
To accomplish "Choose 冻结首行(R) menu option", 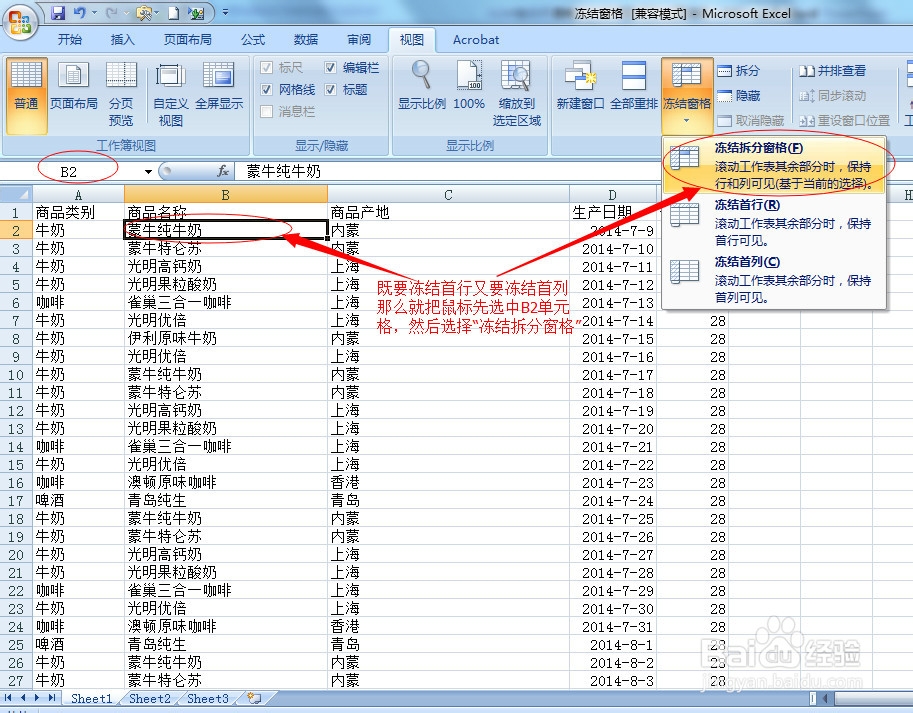I will 774,222.
